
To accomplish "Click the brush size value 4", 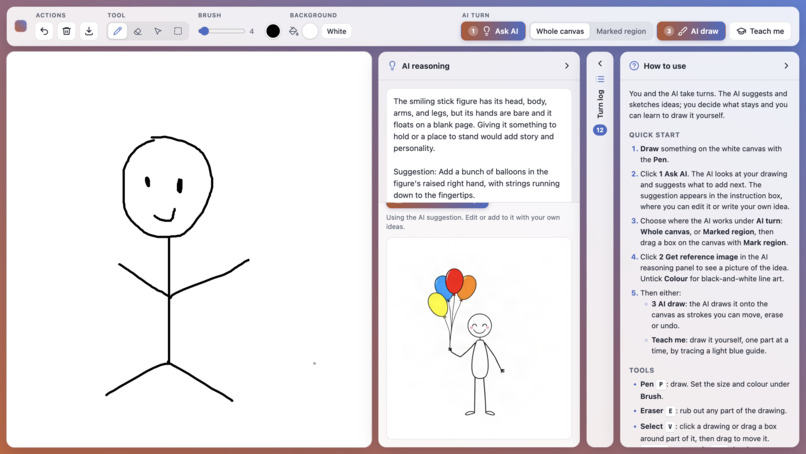I will pyautogui.click(x=251, y=31).
